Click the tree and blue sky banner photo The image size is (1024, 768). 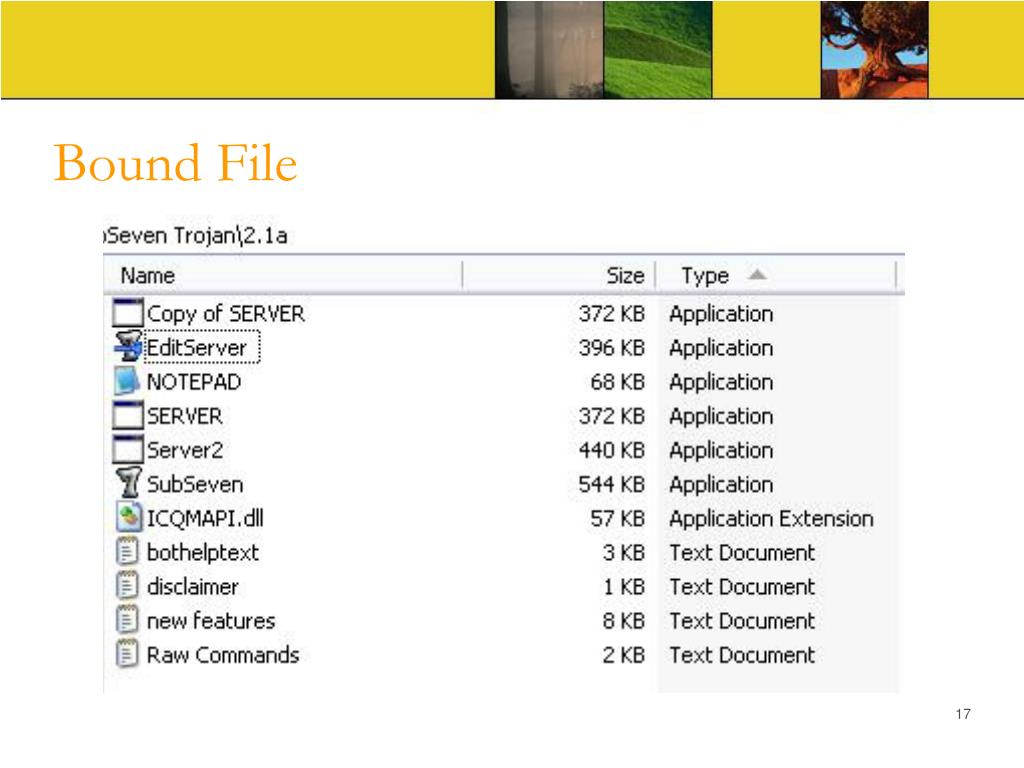(874, 50)
